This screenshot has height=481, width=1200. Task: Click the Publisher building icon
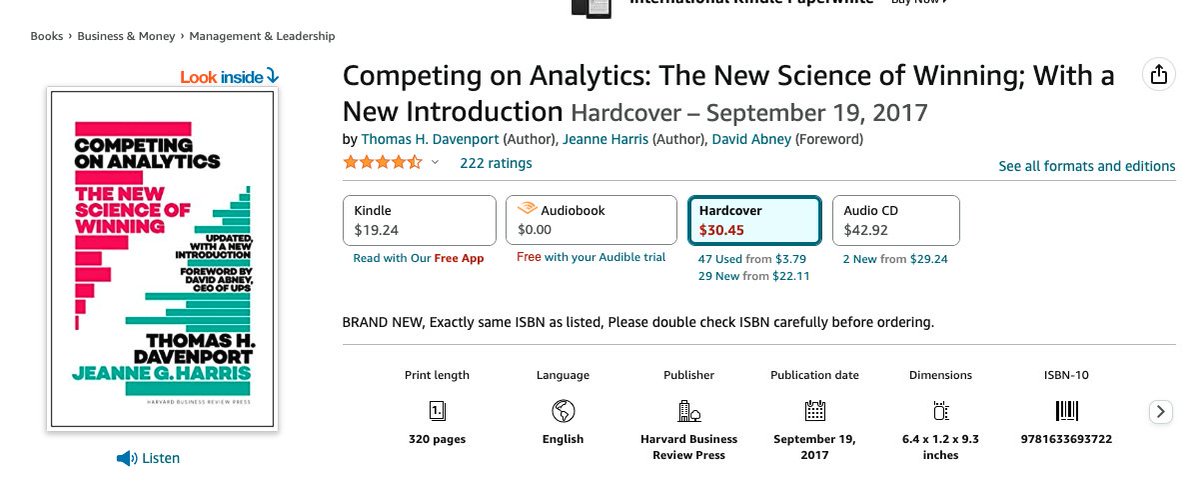(x=689, y=410)
